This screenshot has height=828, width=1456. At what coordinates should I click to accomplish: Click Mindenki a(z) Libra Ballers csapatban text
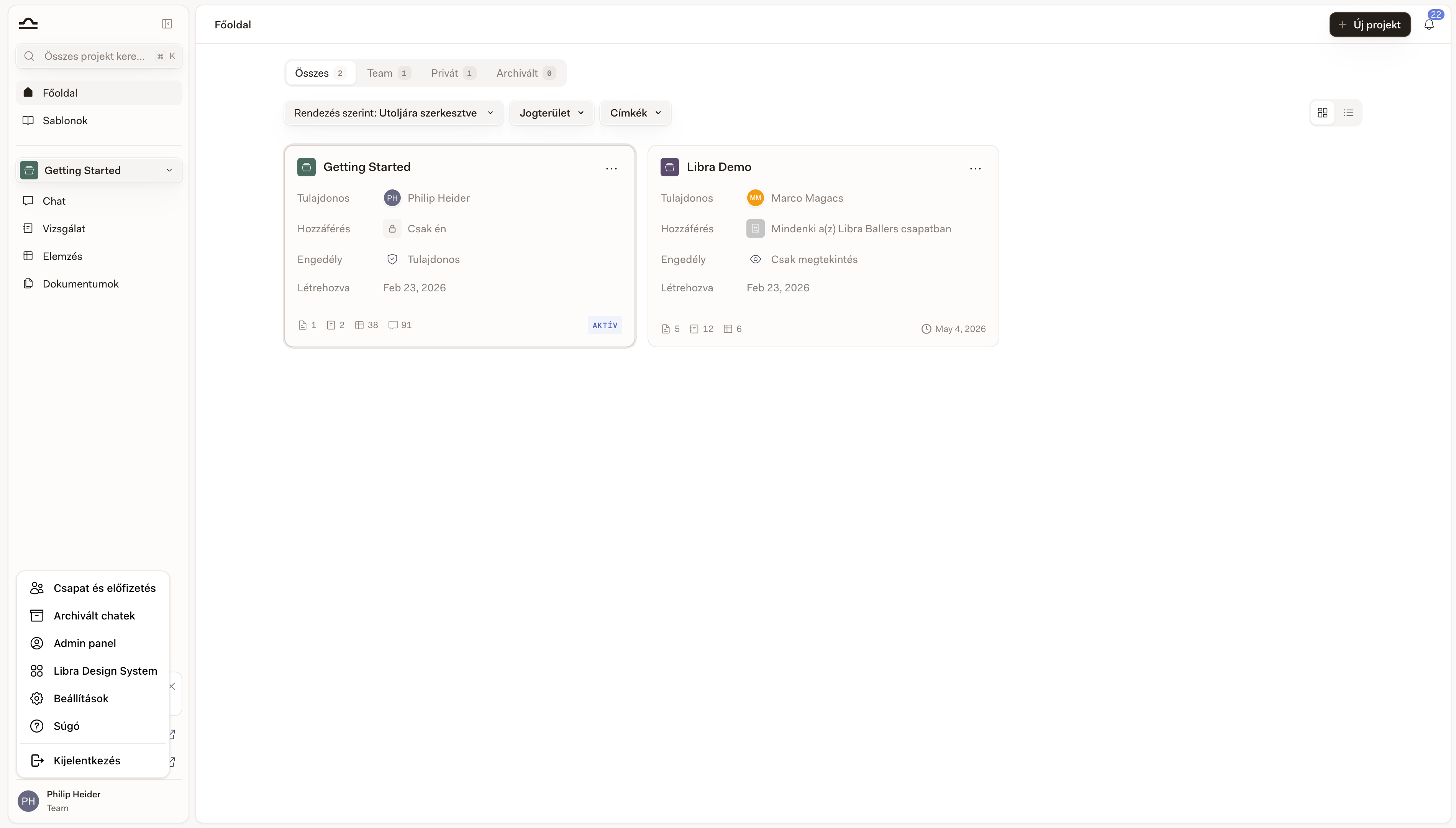pyautogui.click(x=861, y=228)
